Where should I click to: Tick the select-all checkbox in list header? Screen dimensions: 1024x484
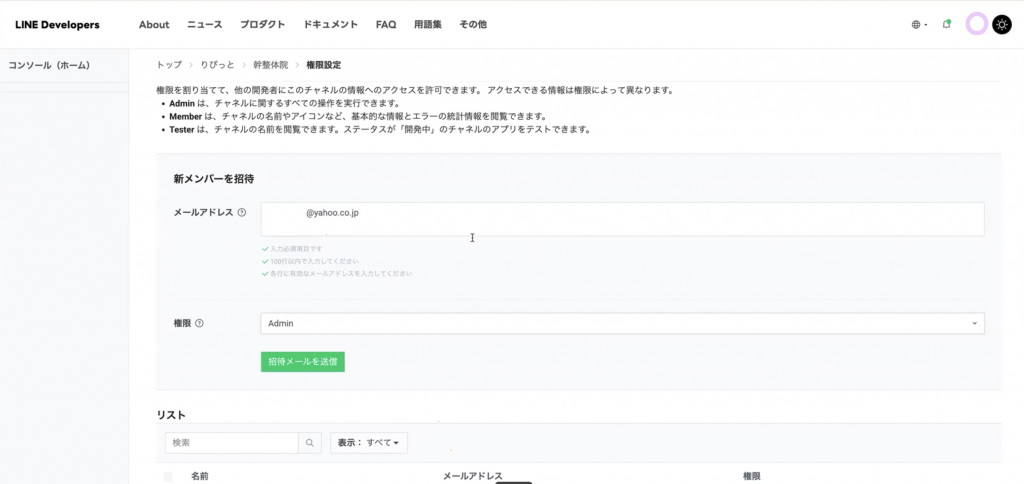coord(168,477)
